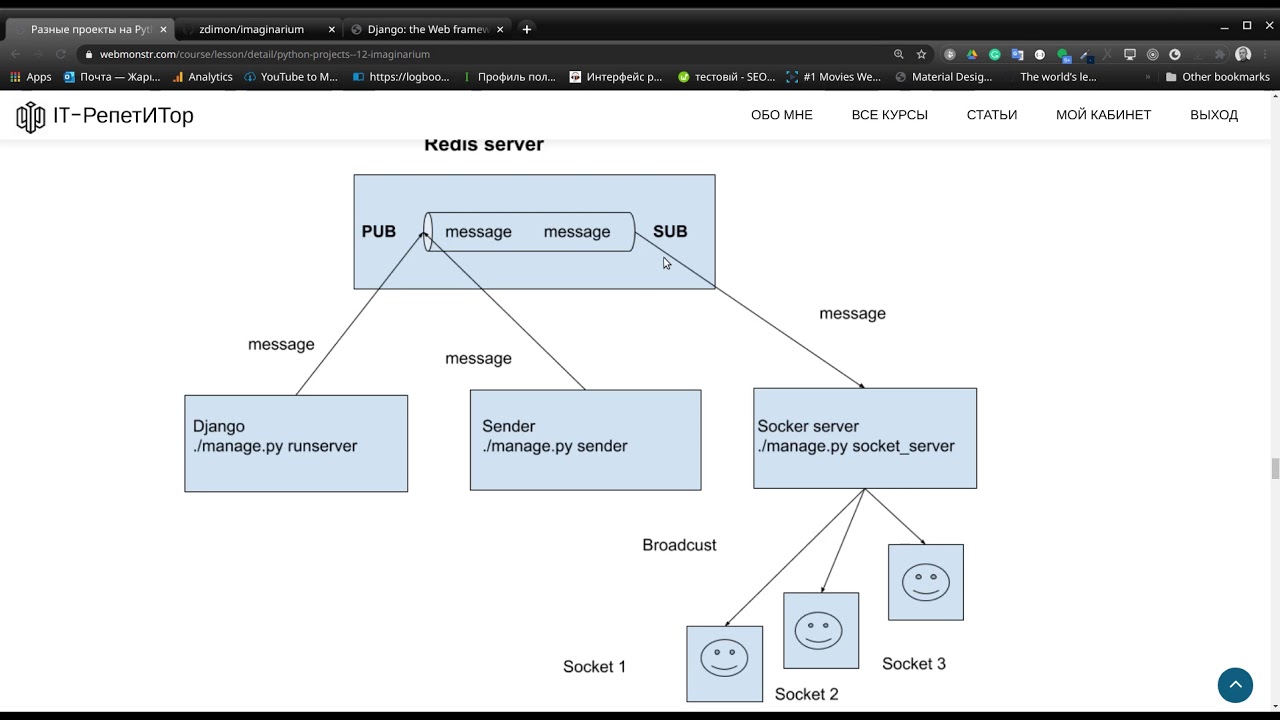Go back to previous page
The height and width of the screenshot is (720, 1280).
pyautogui.click(x=15, y=54)
